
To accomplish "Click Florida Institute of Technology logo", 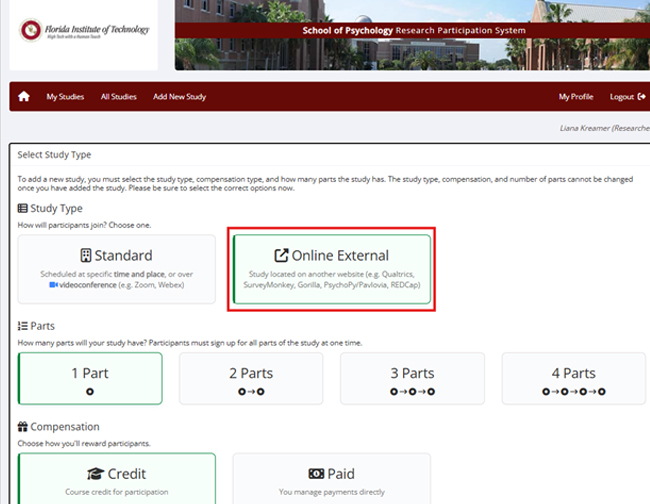I will pyautogui.click(x=84, y=30).
